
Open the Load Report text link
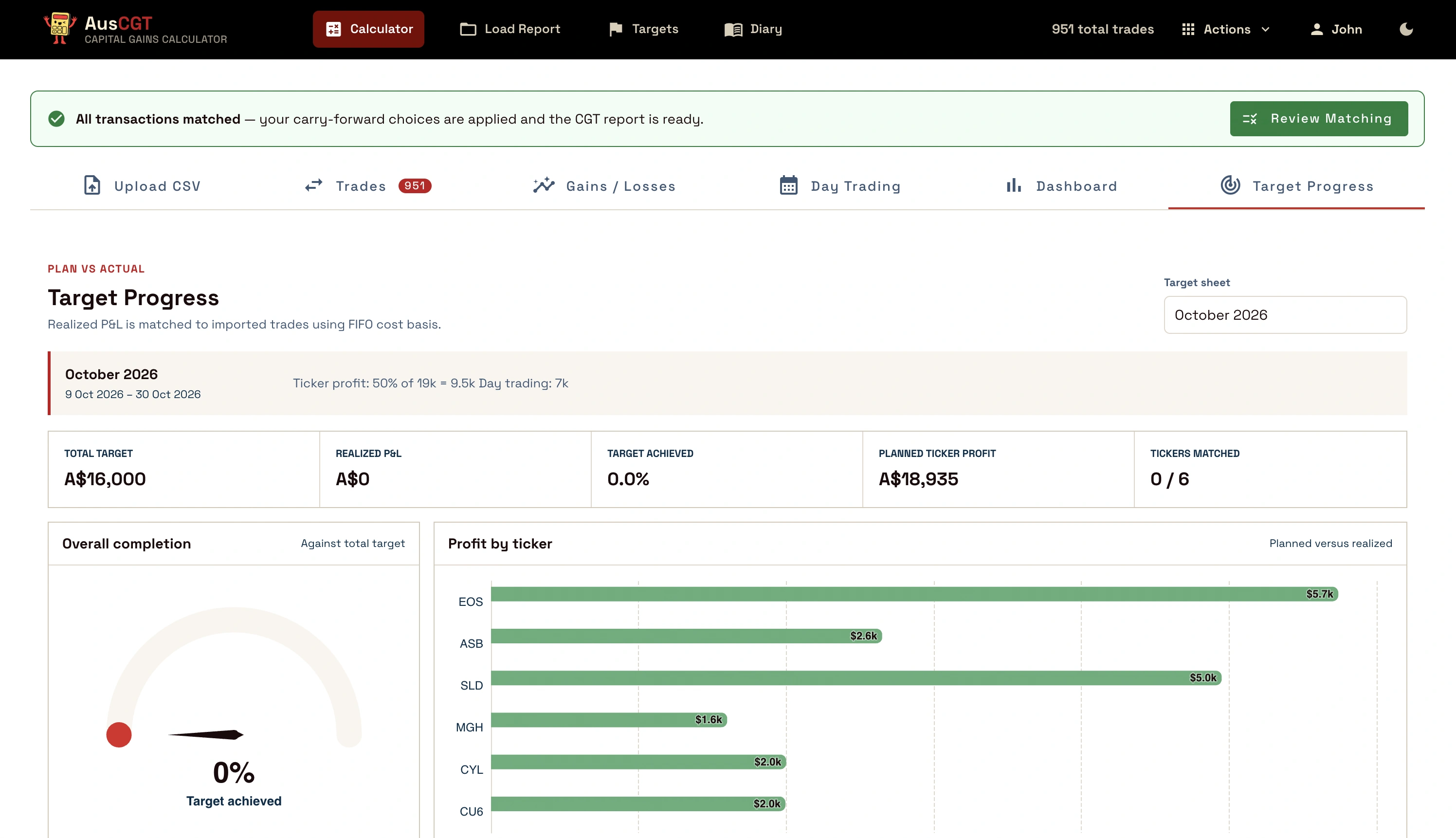click(x=523, y=29)
